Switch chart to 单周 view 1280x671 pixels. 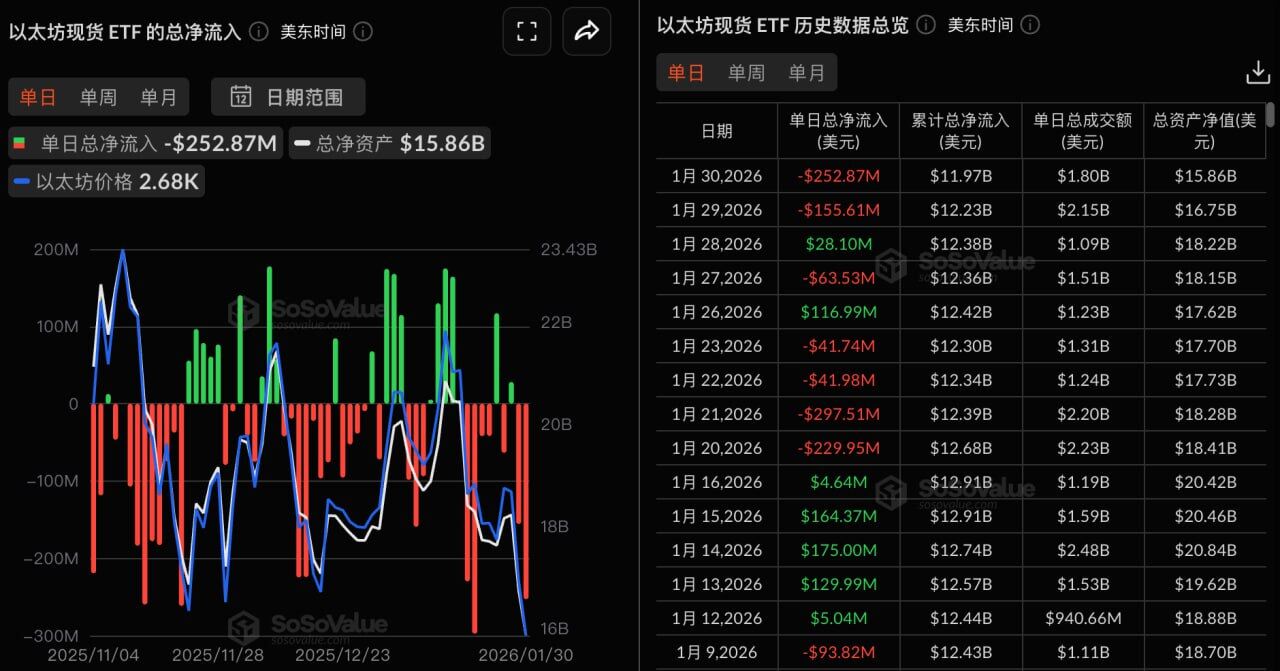pyautogui.click(x=97, y=97)
